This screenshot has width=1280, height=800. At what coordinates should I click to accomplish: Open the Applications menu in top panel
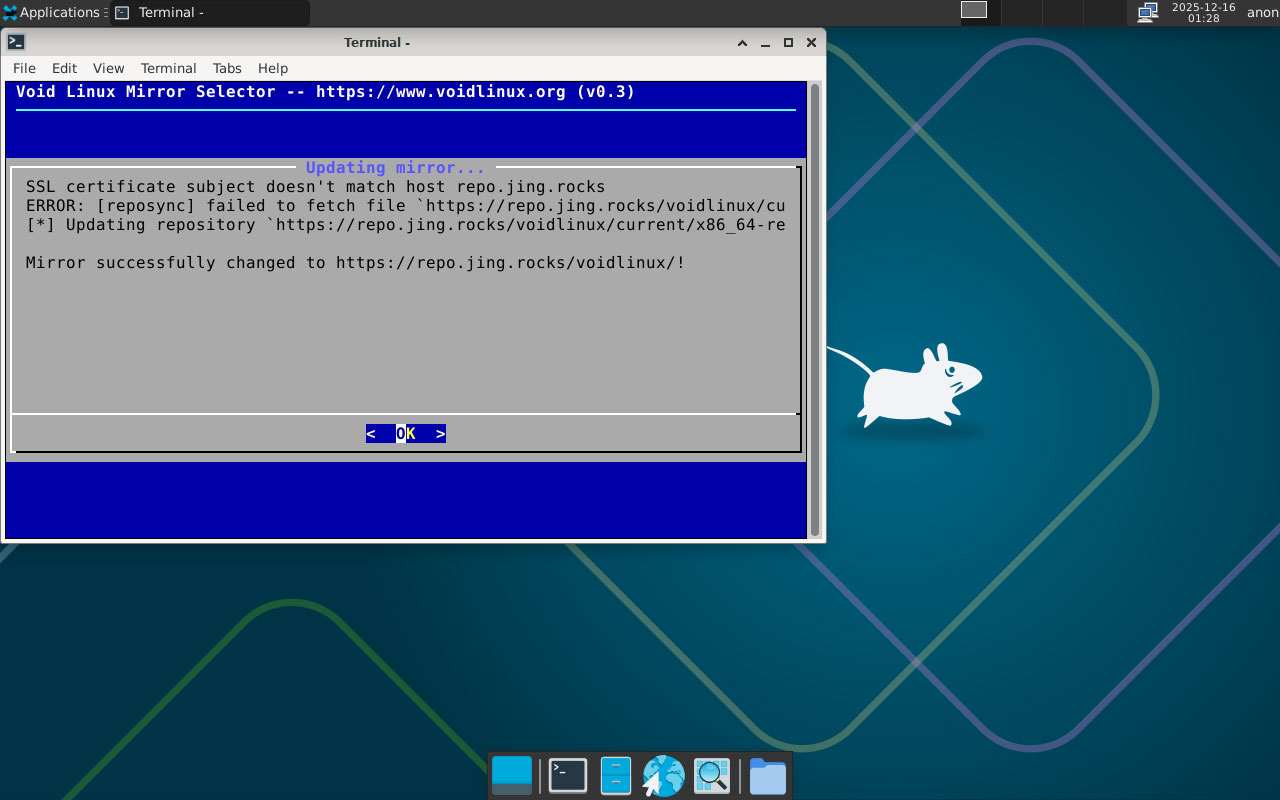pyautogui.click(x=51, y=13)
